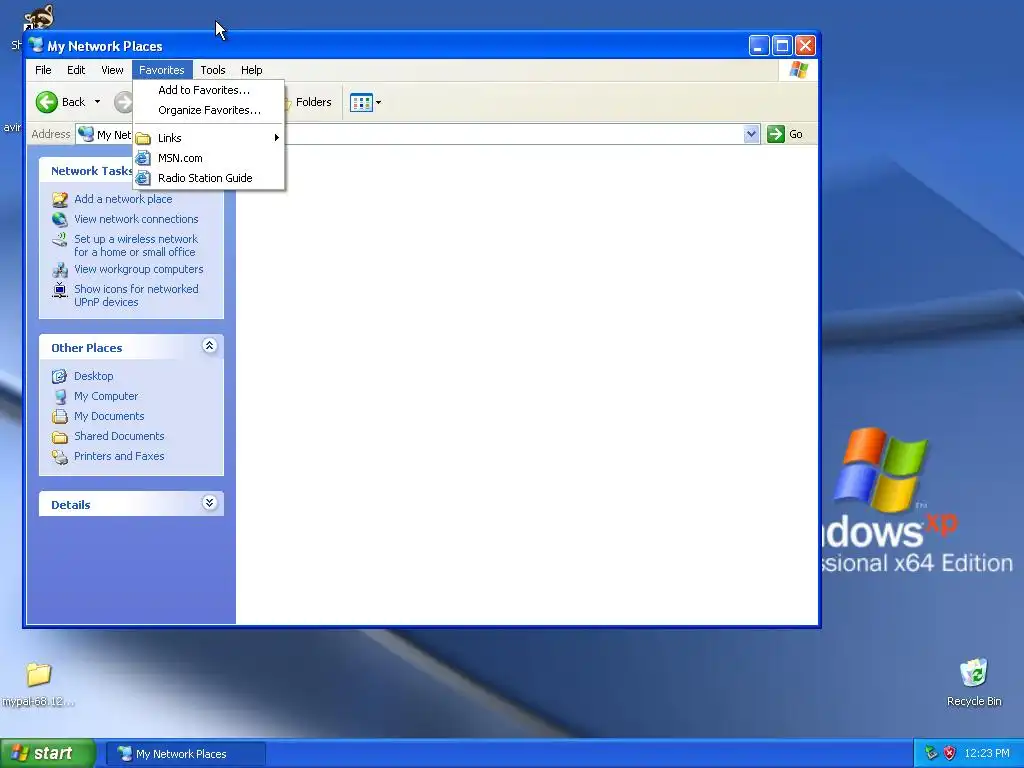Click the MSN.com Internet Explorer icon
The width and height of the screenshot is (1024, 768).
point(143,158)
